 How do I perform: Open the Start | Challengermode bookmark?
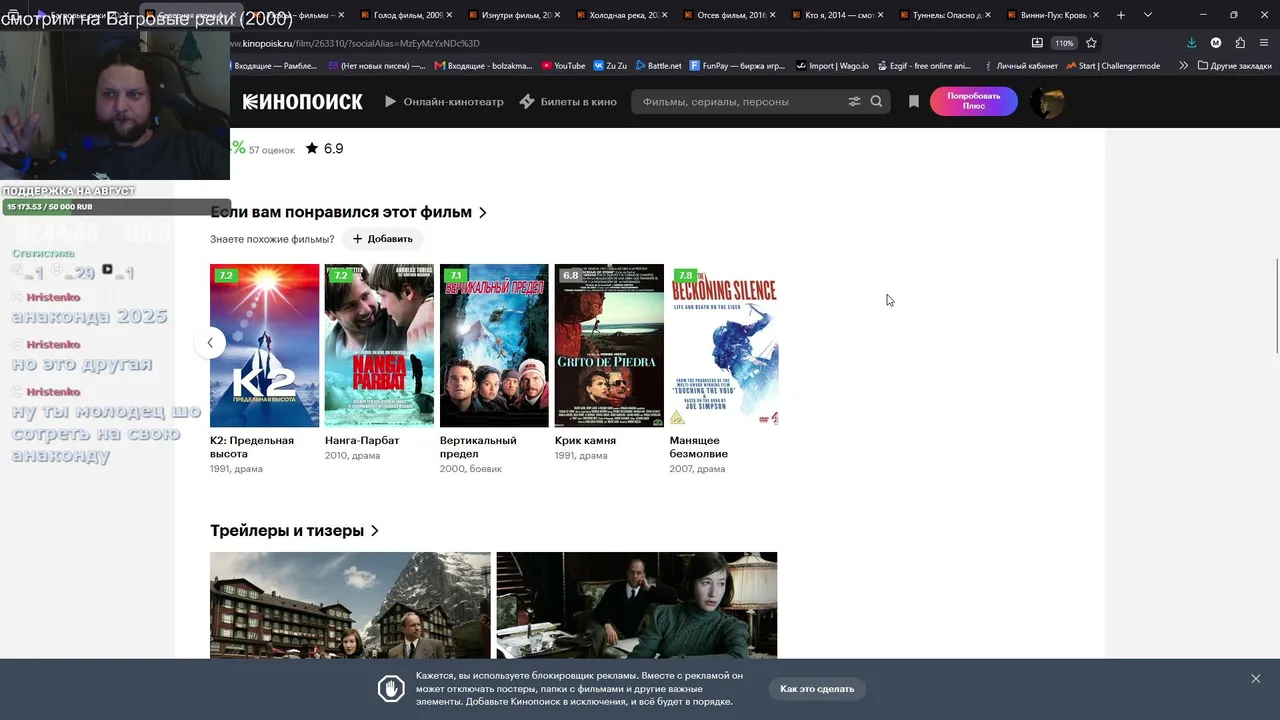coord(1112,66)
